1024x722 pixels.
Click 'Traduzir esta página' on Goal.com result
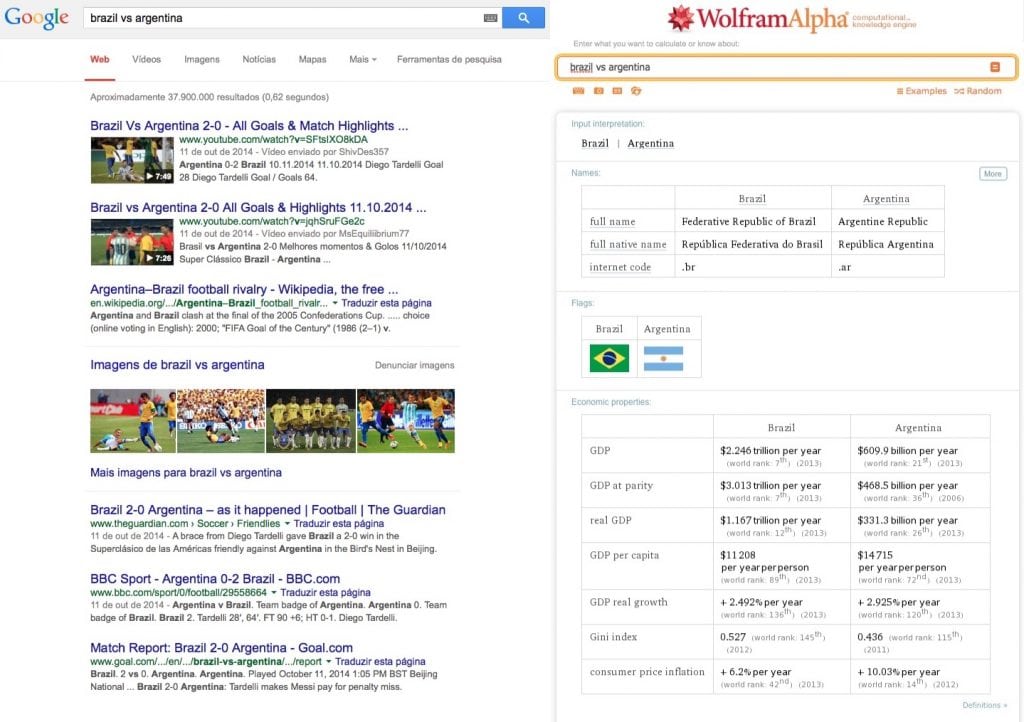click(380, 662)
